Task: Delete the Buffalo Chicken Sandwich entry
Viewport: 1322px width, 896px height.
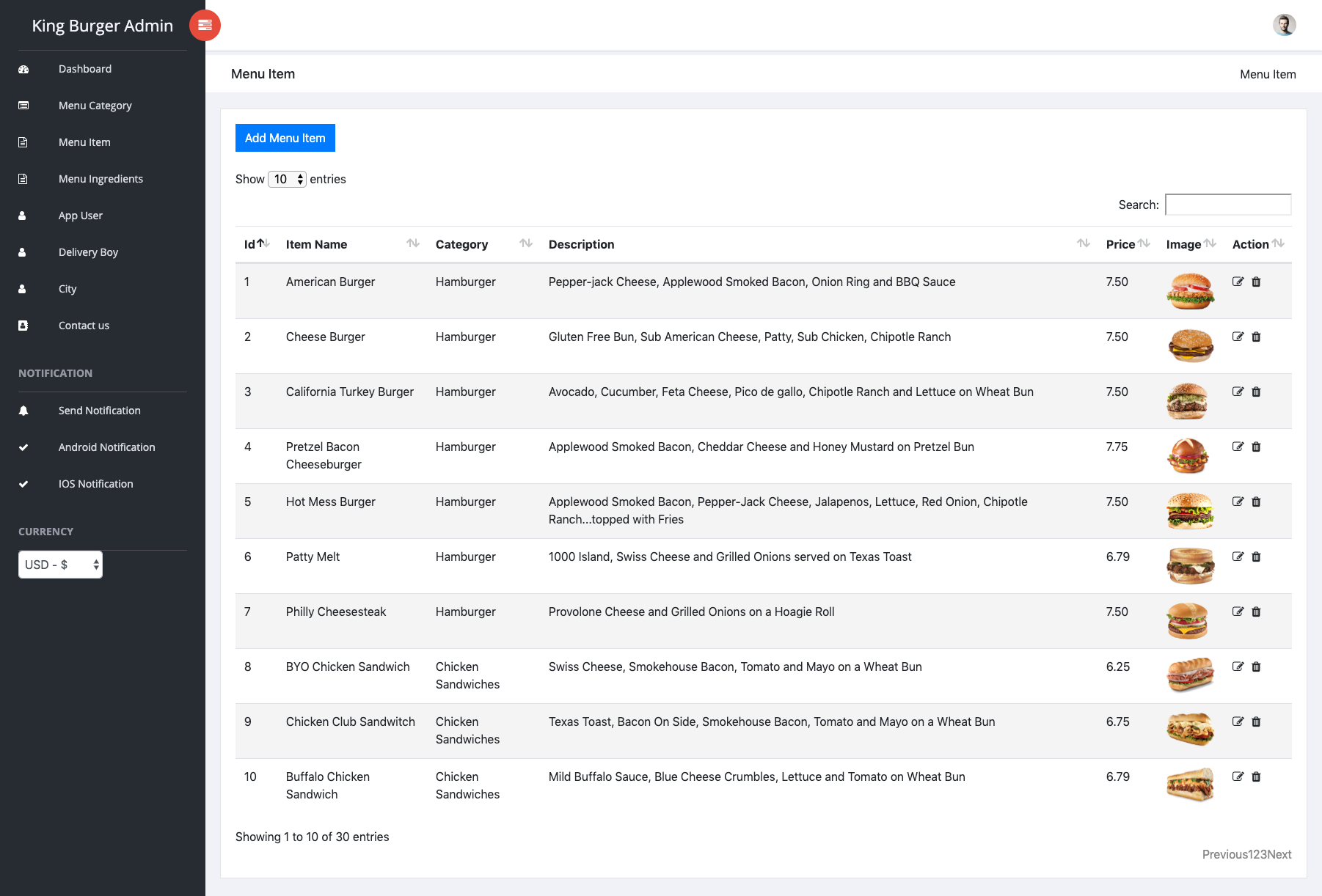Action: click(1256, 776)
